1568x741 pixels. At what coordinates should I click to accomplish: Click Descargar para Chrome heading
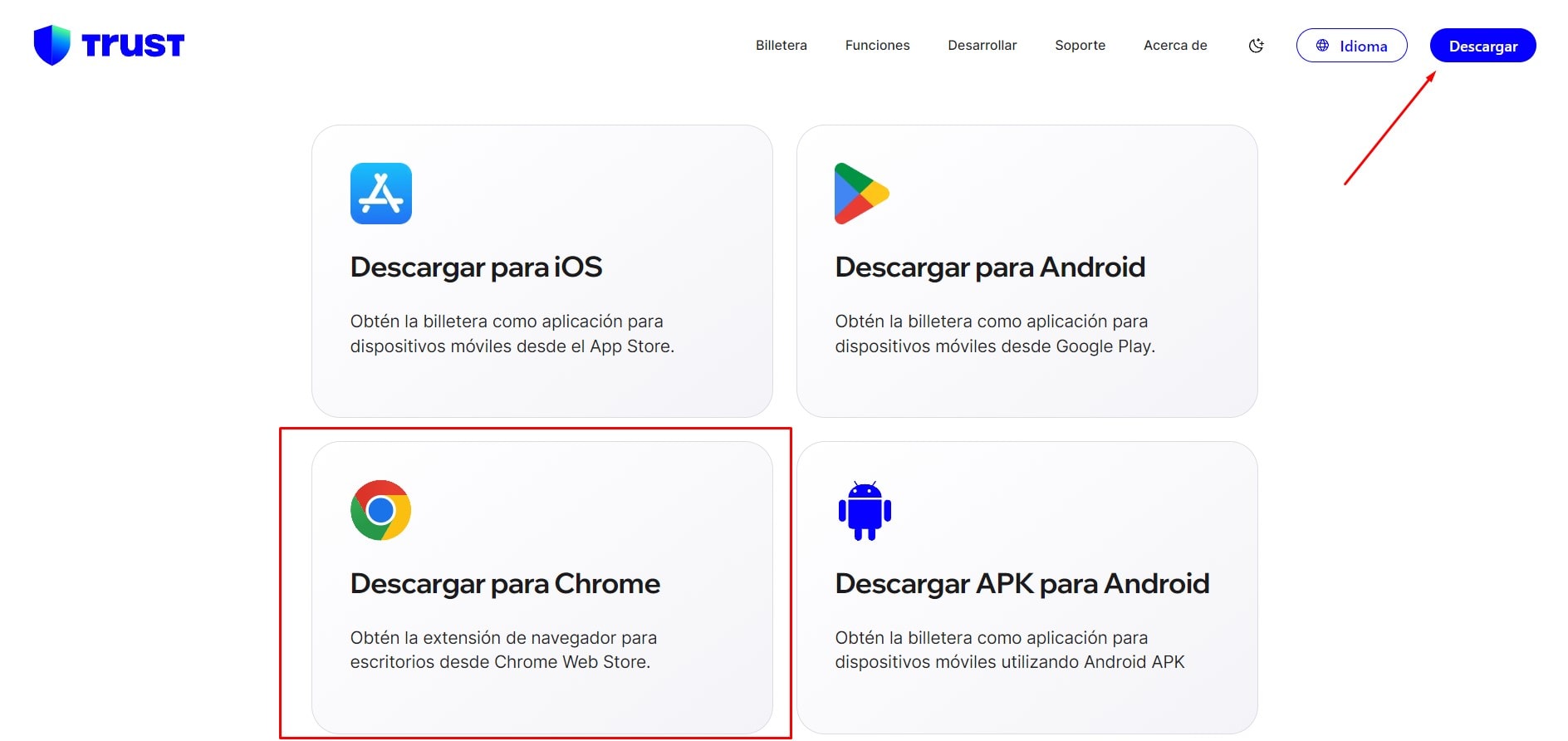505,584
